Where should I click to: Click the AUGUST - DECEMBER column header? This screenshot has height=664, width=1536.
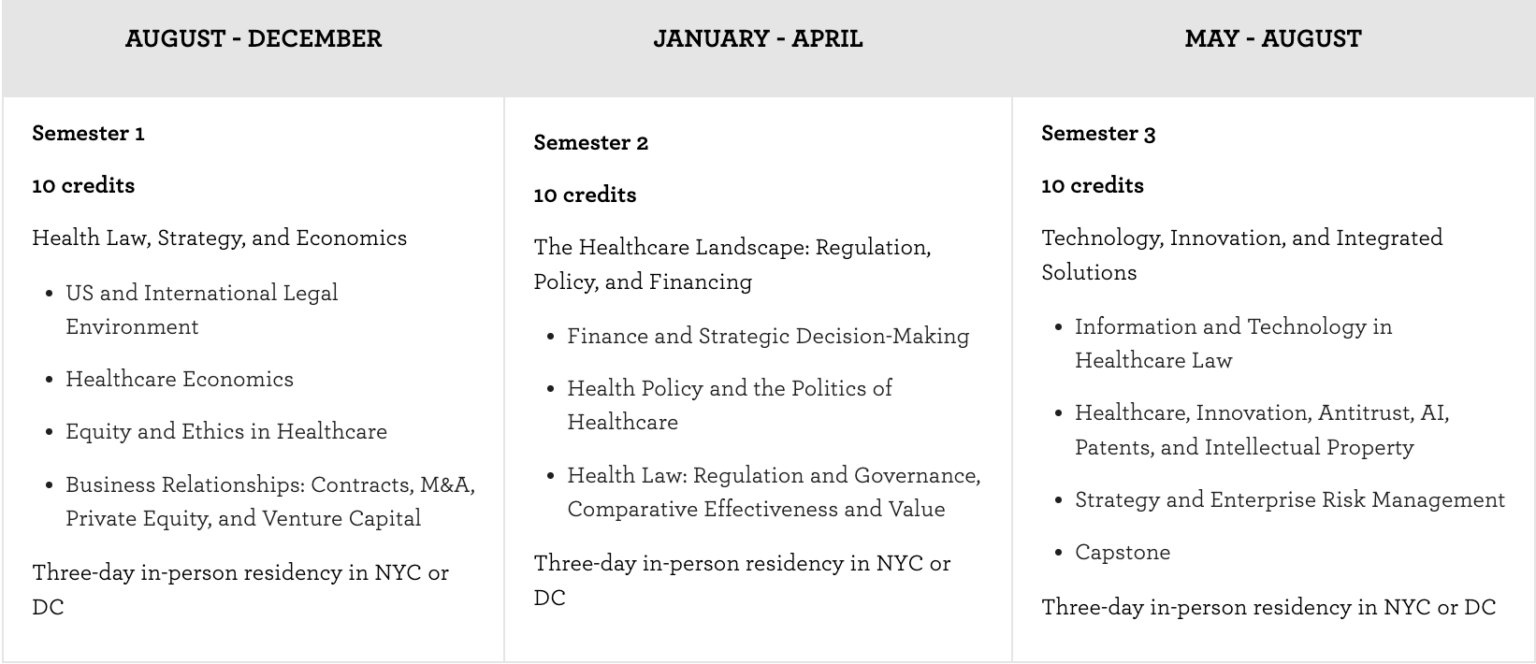click(253, 39)
